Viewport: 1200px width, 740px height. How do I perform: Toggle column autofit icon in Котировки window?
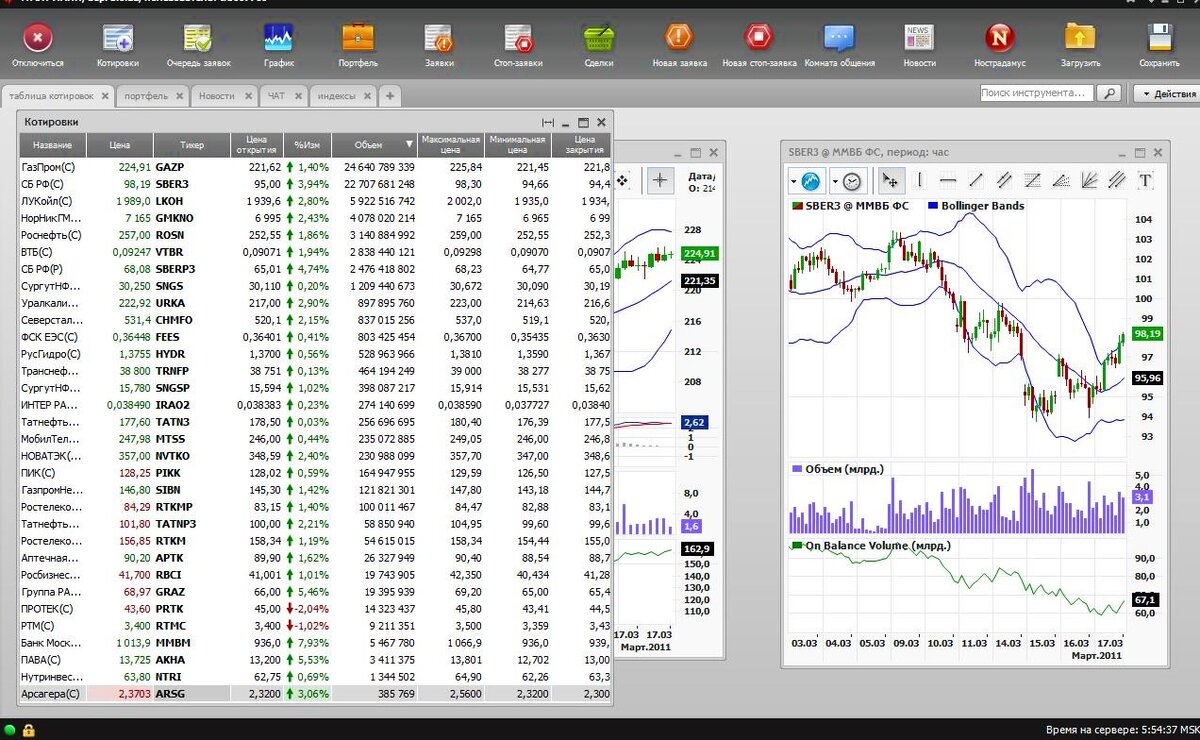point(547,122)
